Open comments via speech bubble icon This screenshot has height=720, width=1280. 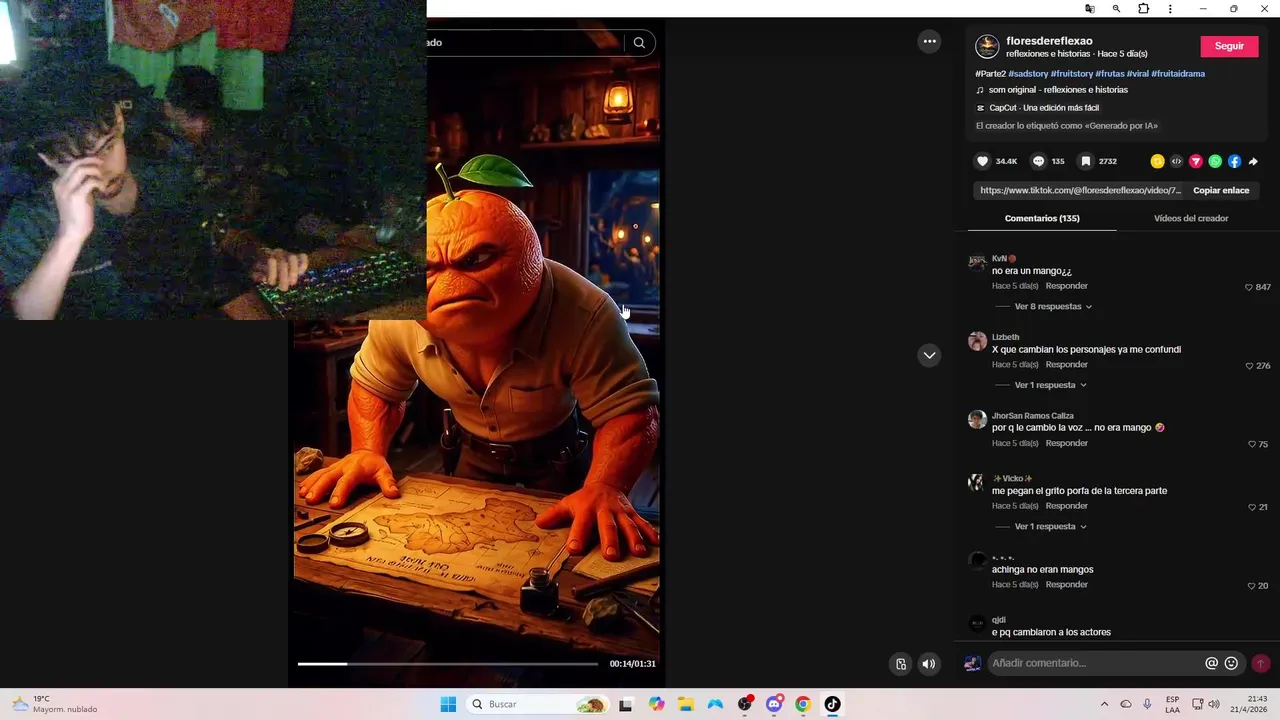tap(1038, 161)
